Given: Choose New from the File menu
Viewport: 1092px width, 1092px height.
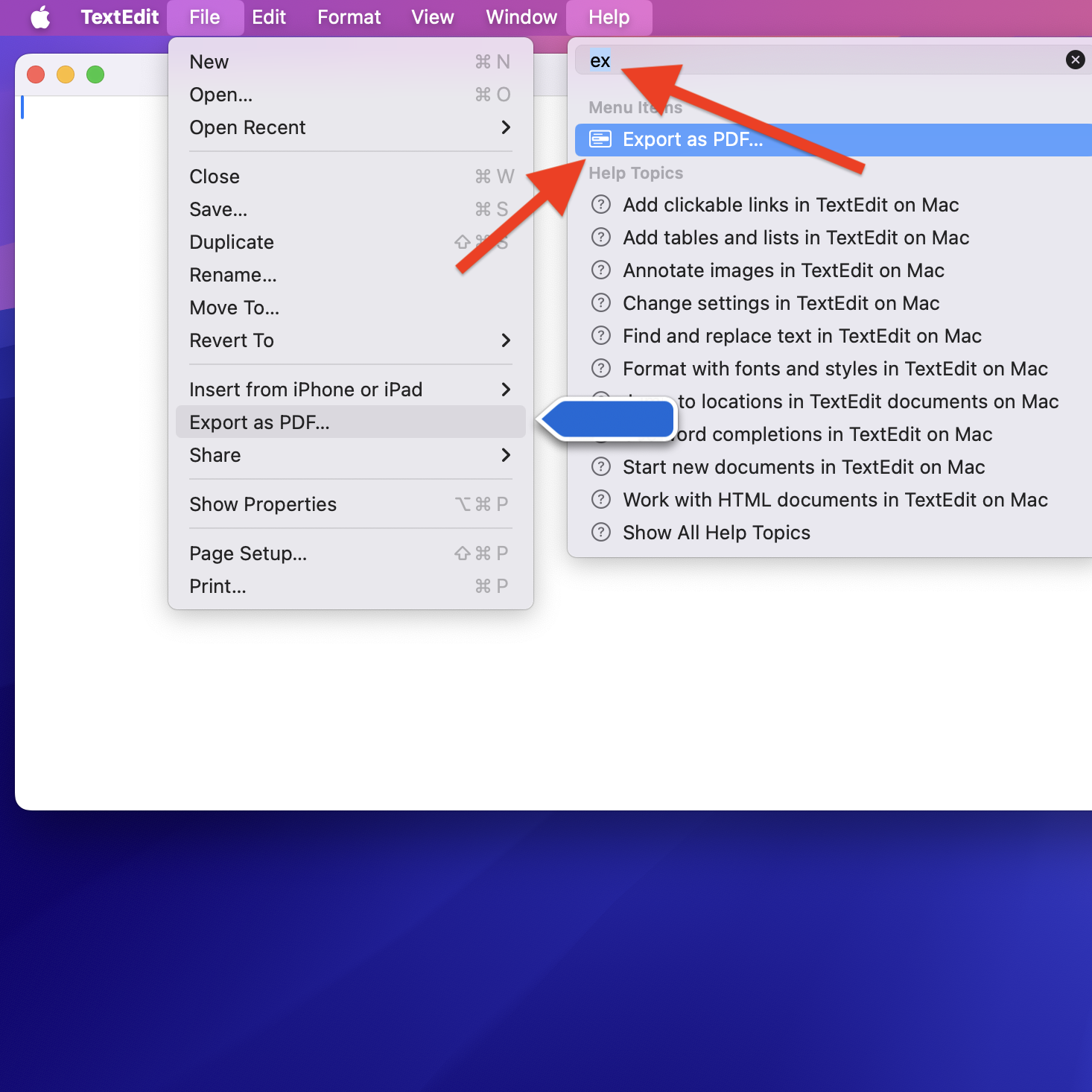Looking at the screenshot, I should click(350, 62).
